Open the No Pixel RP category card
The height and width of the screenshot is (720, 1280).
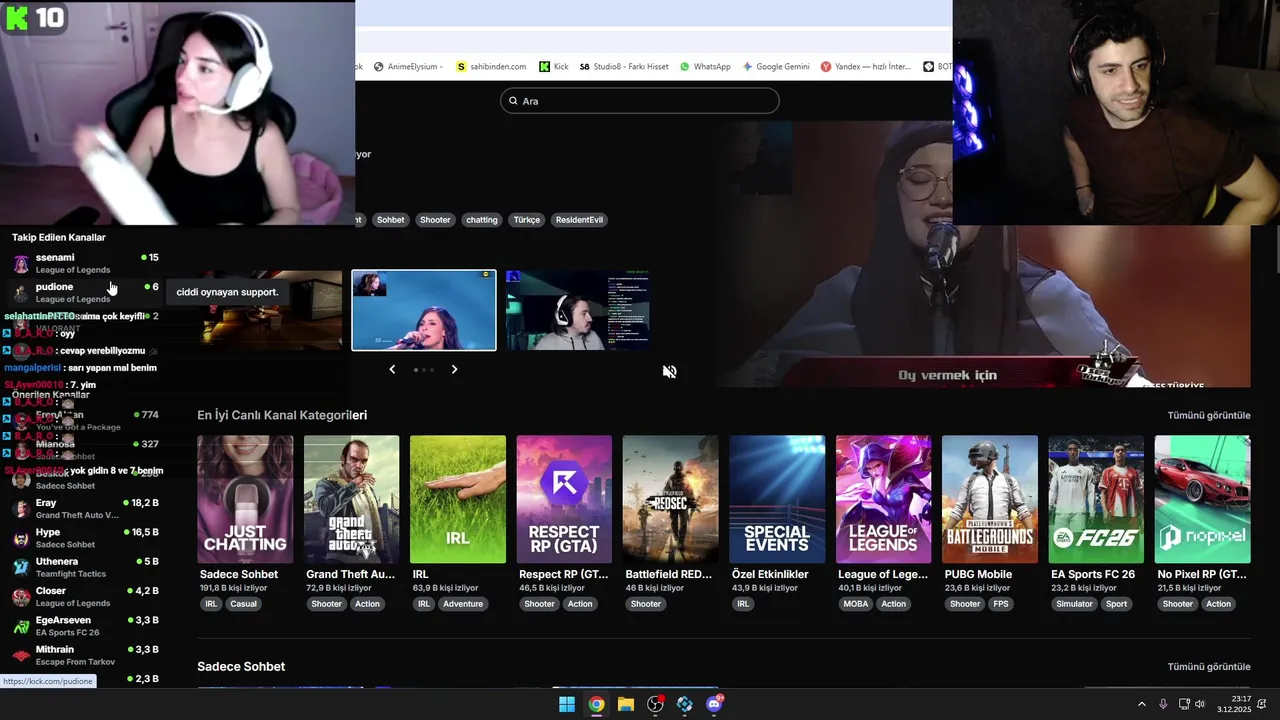1202,499
